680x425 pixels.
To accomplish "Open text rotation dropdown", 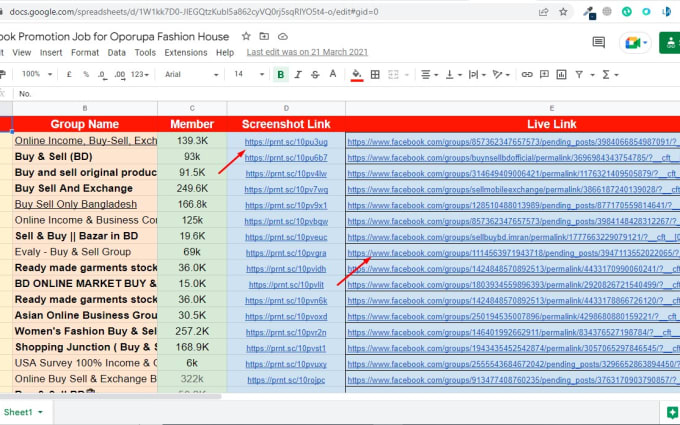I will (x=501, y=75).
